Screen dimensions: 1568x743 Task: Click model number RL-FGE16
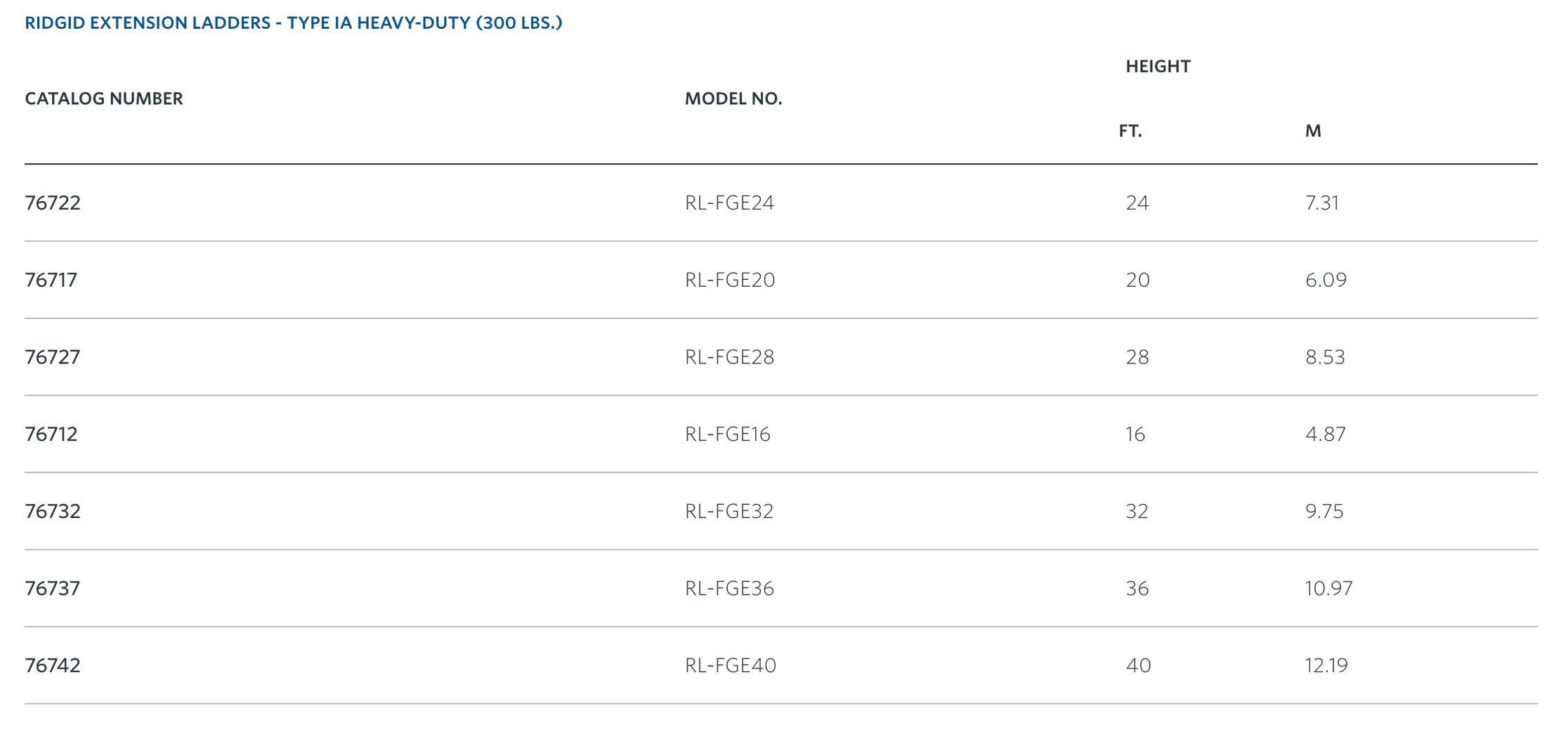(728, 434)
